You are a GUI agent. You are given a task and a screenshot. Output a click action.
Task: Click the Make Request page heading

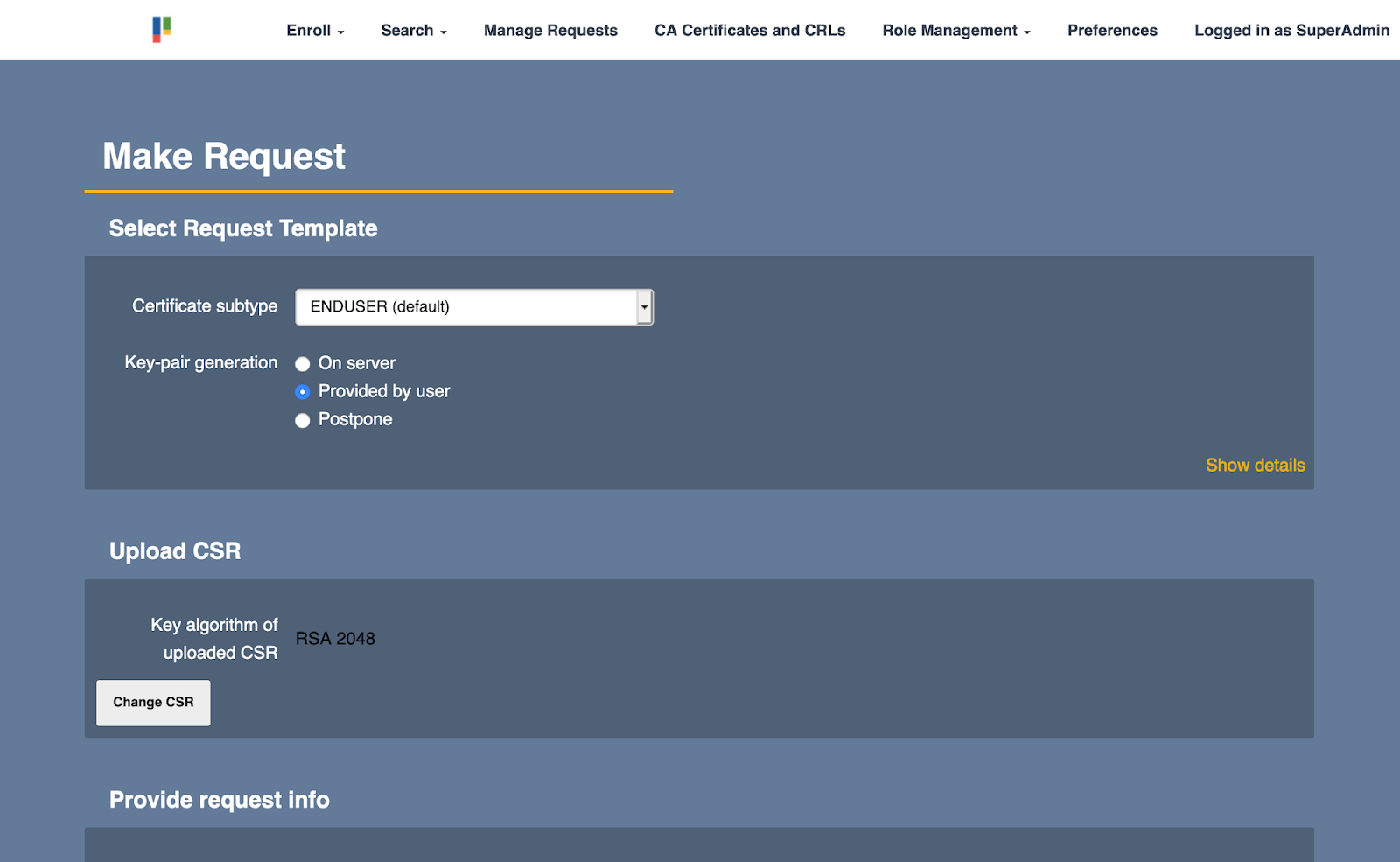224,156
